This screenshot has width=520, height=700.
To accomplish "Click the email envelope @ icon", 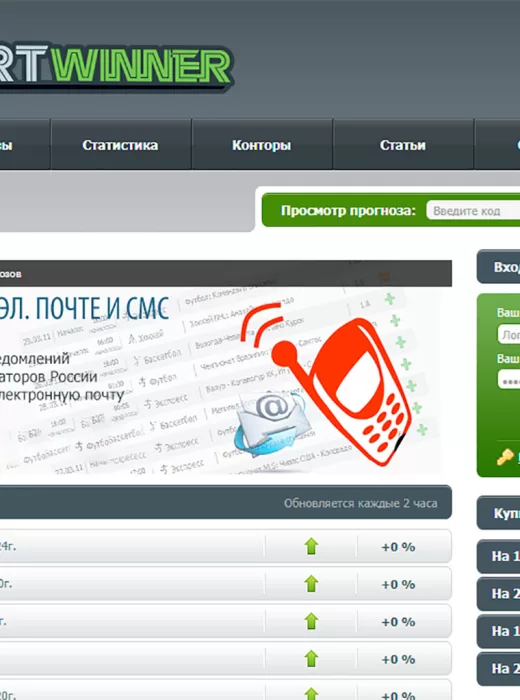I will (x=272, y=424).
